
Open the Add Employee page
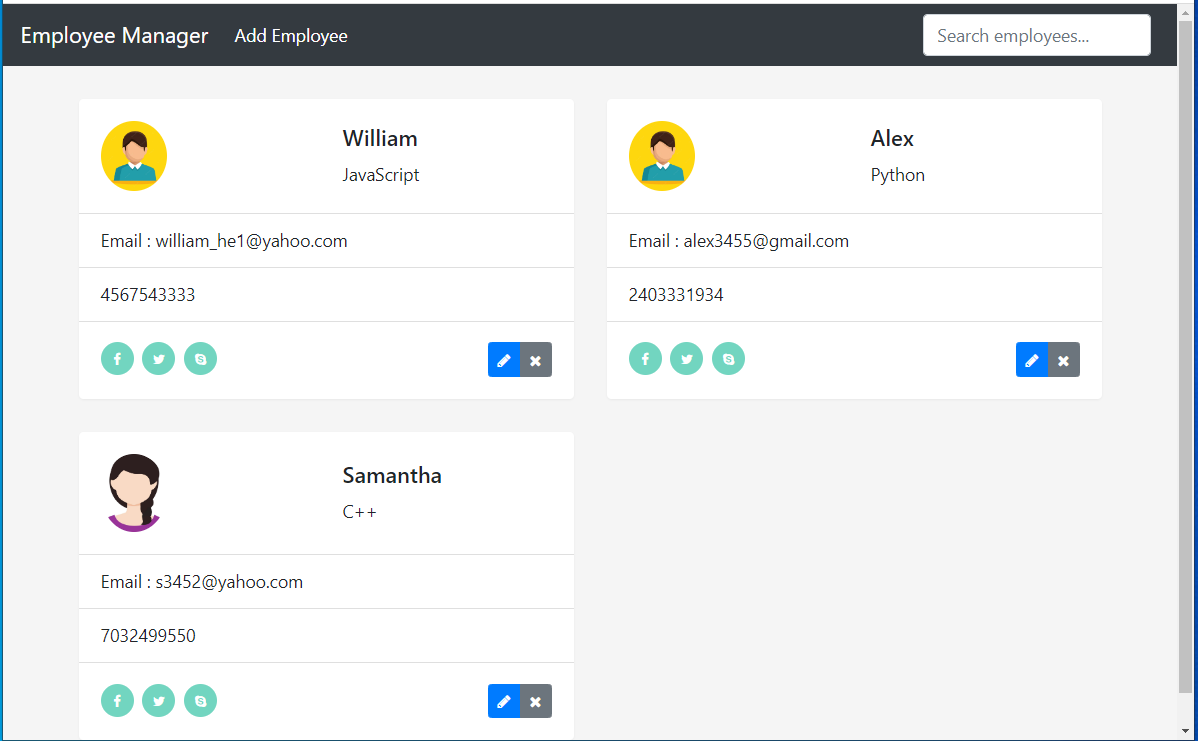click(291, 35)
